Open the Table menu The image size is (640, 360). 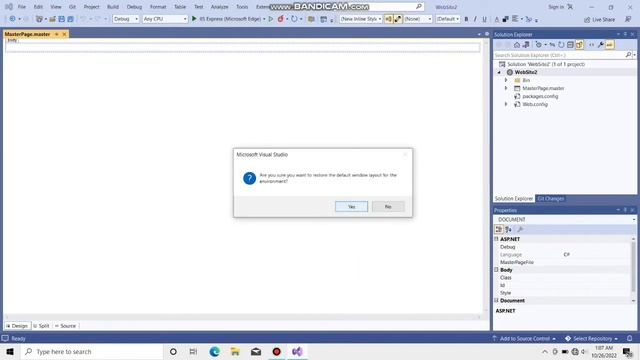(180, 7)
